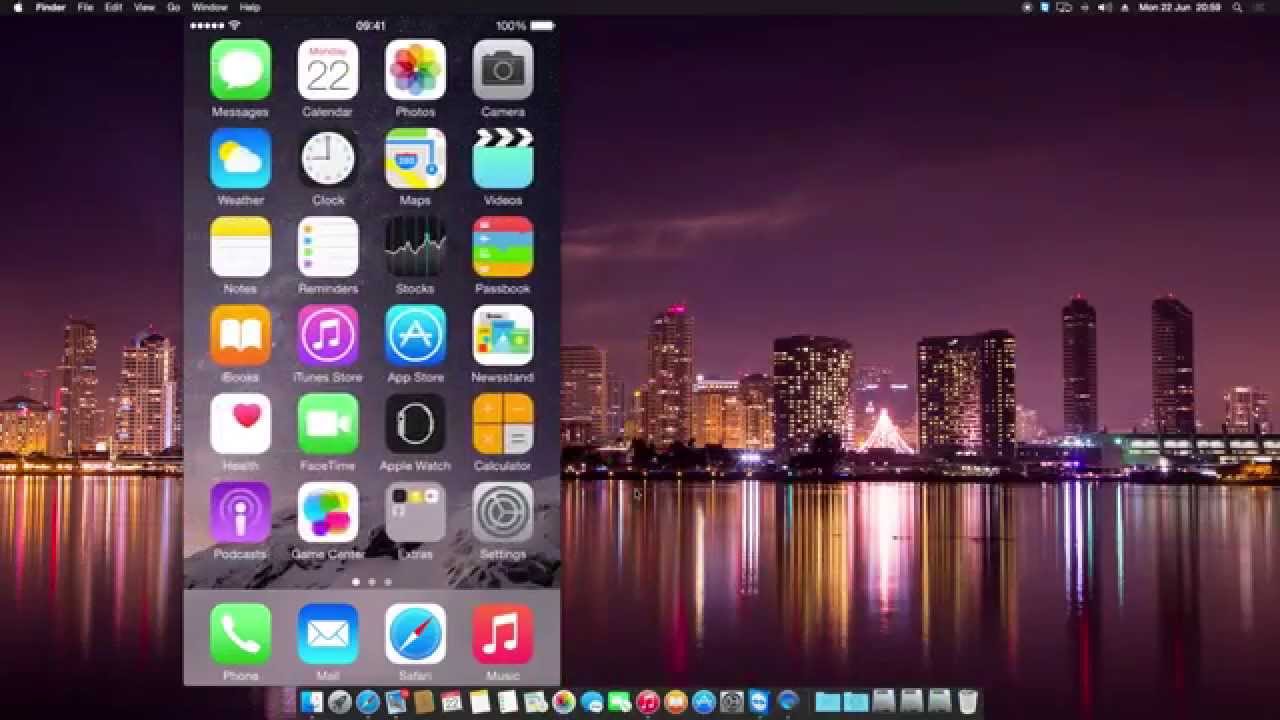The width and height of the screenshot is (1280, 720).
Task: Open Notification Center from menu bar
Action: coord(1259,7)
